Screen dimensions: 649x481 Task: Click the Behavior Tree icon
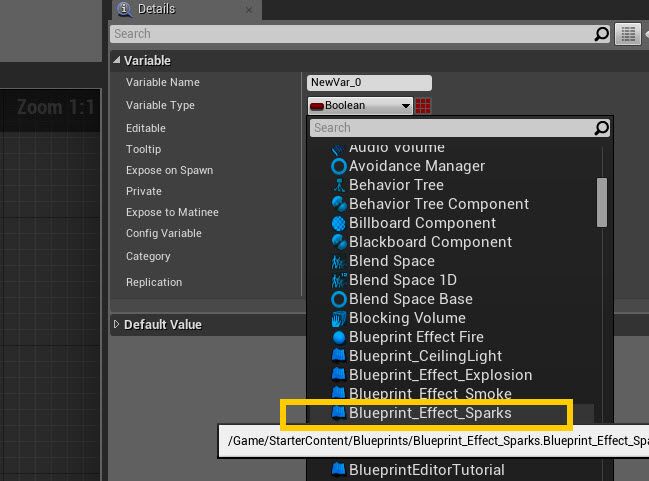coord(339,185)
